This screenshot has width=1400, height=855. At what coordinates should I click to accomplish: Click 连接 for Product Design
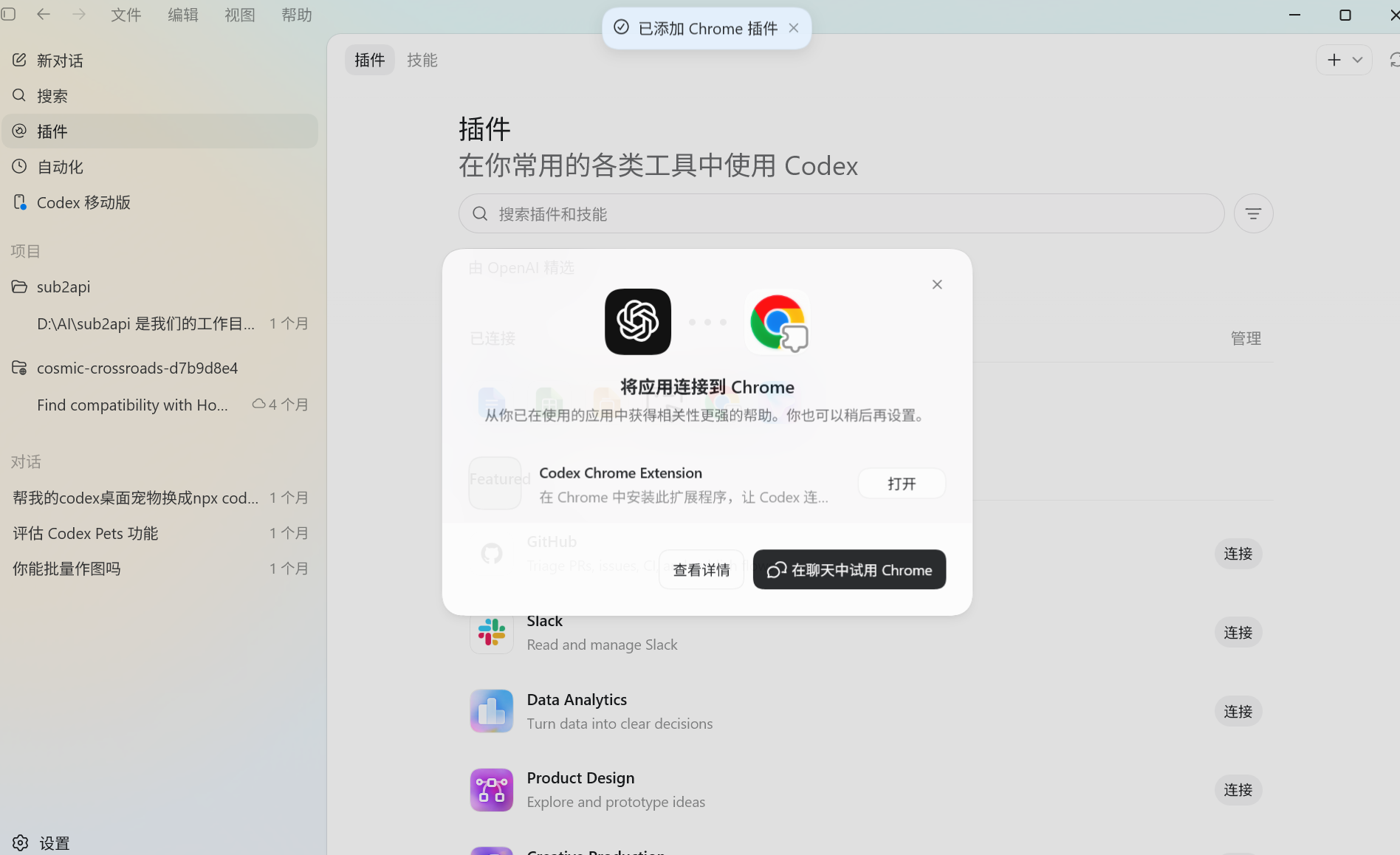click(1238, 790)
